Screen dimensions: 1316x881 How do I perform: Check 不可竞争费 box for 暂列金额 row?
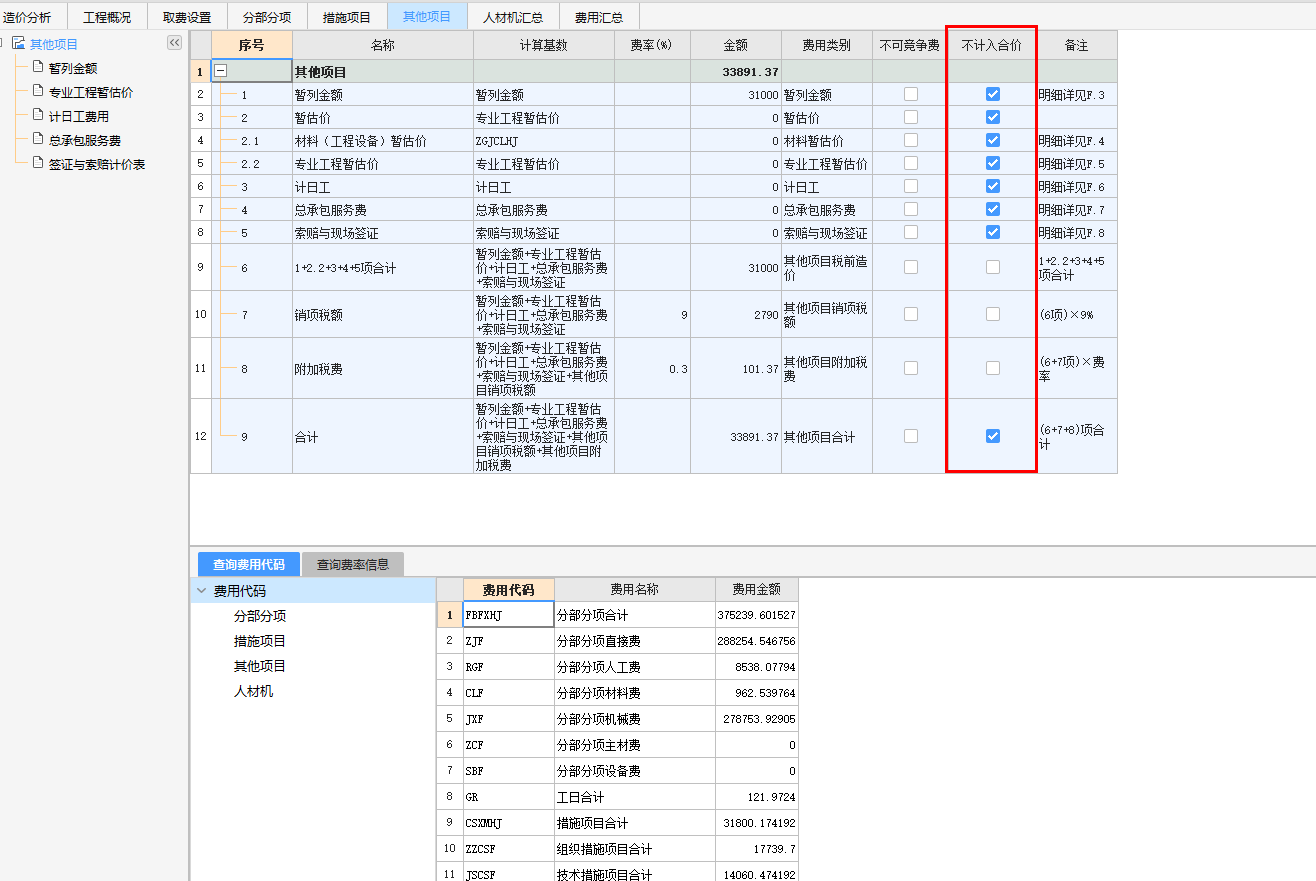[910, 94]
